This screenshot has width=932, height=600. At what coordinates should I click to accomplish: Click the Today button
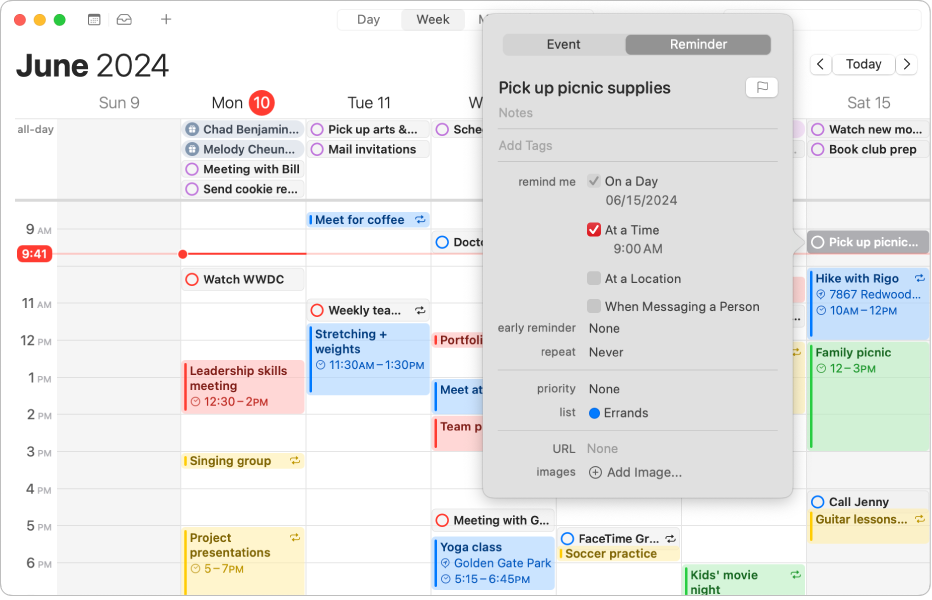tap(863, 64)
